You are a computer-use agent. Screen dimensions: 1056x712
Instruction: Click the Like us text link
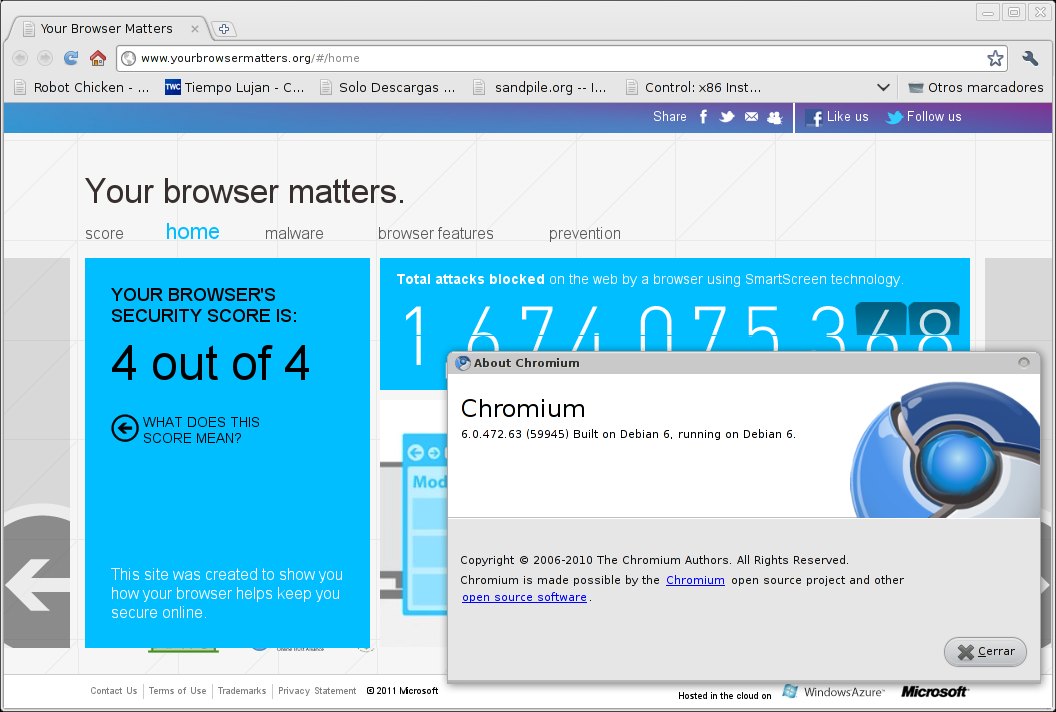coord(847,117)
